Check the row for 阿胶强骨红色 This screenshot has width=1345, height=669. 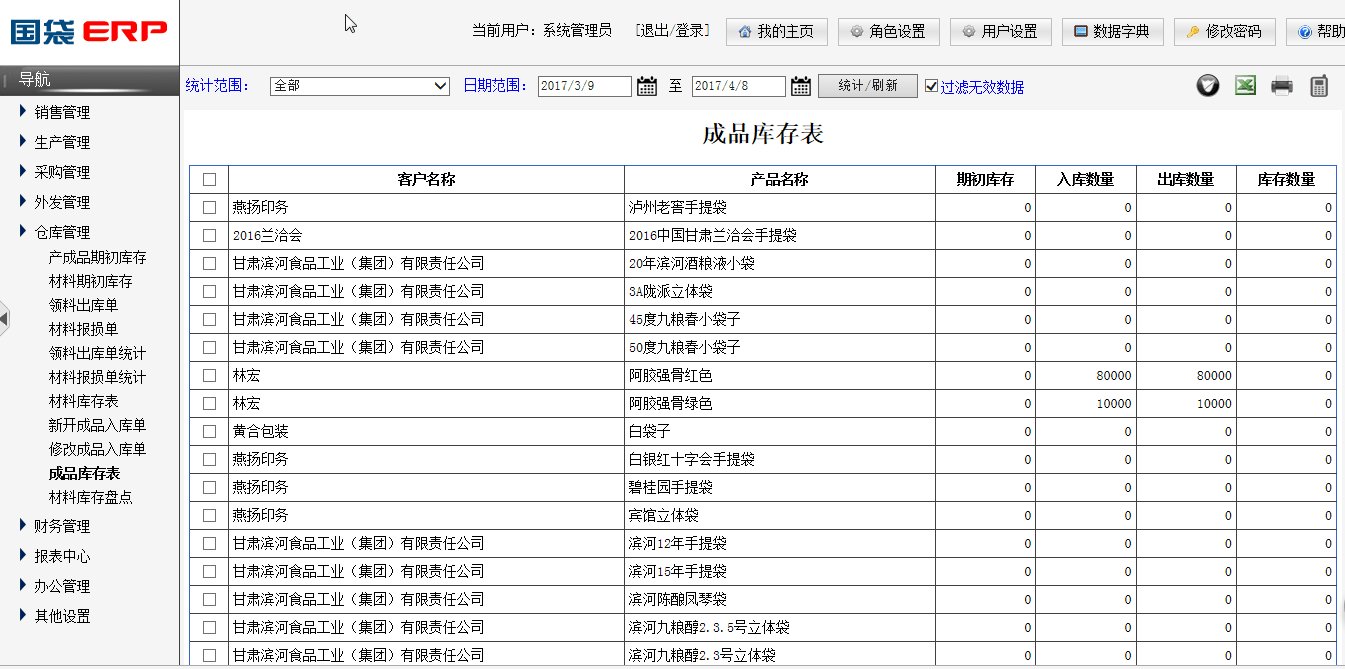point(209,376)
